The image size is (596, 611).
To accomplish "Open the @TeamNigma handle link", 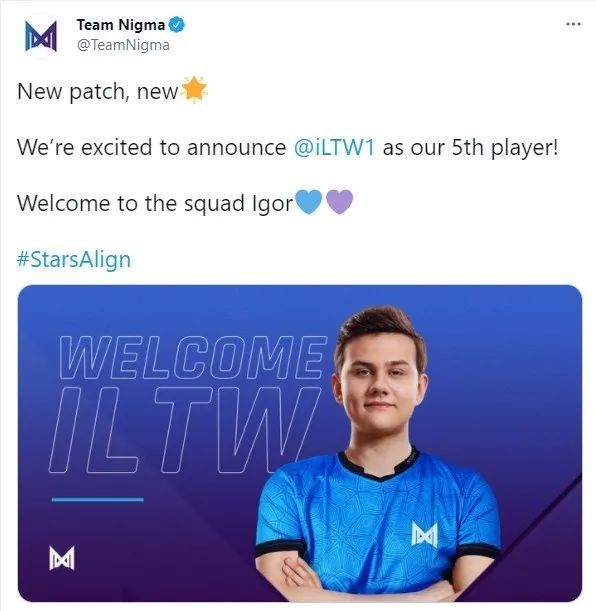I will tap(123, 45).
